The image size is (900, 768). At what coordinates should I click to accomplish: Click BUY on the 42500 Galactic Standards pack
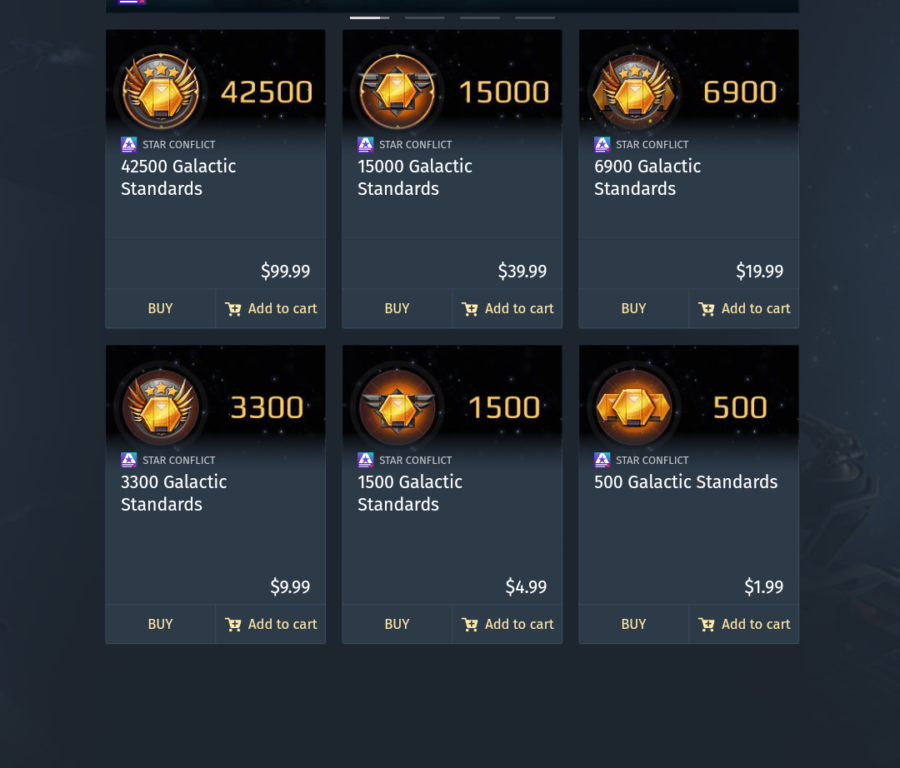click(x=159, y=308)
